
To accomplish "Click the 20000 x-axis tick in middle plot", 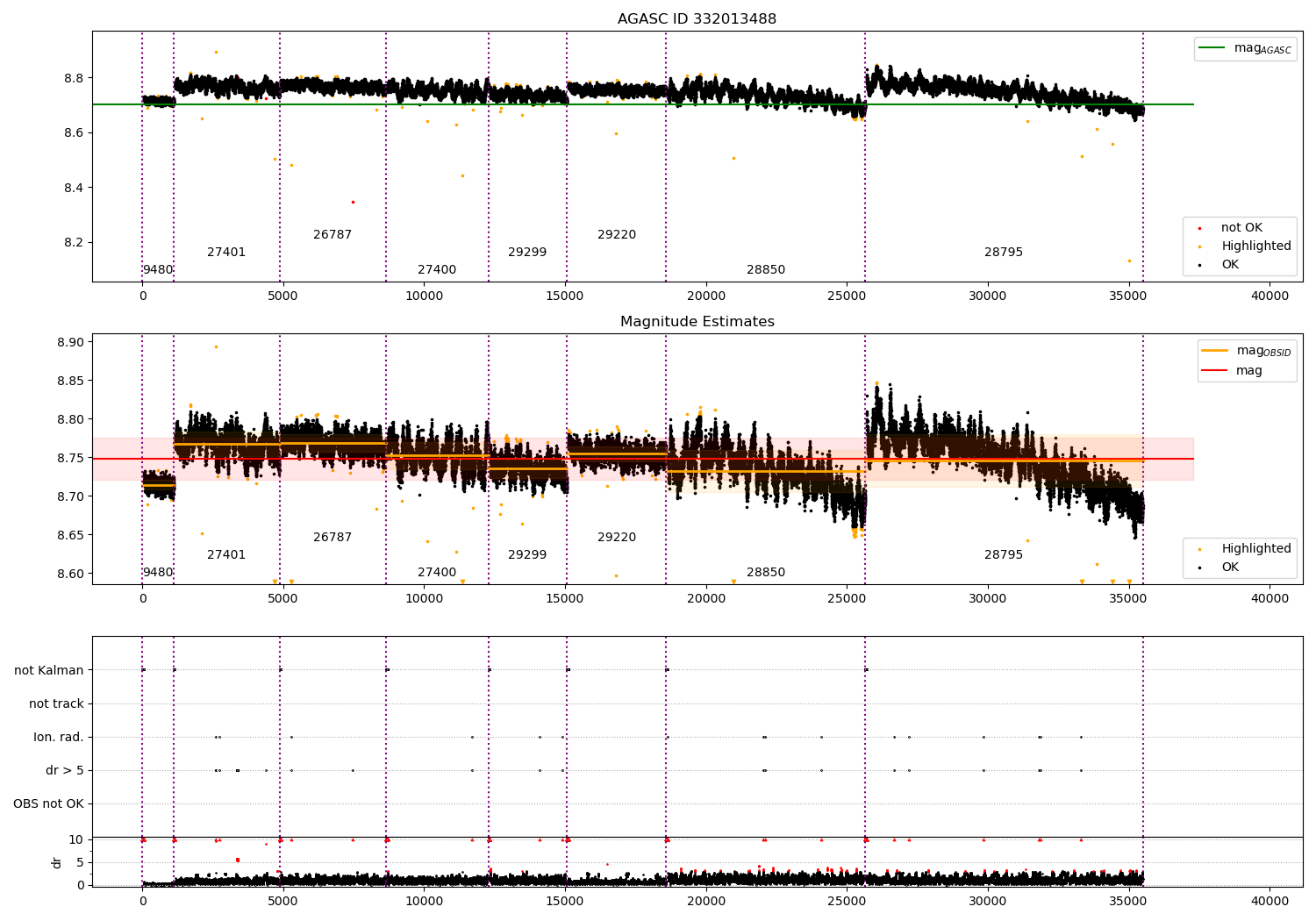I will tap(706, 598).
